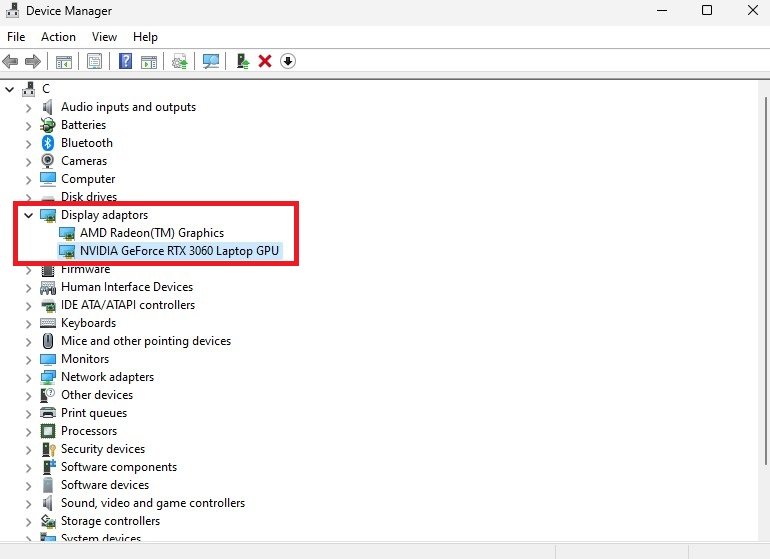Click the Forward arrow toolbar icon

coord(32,61)
